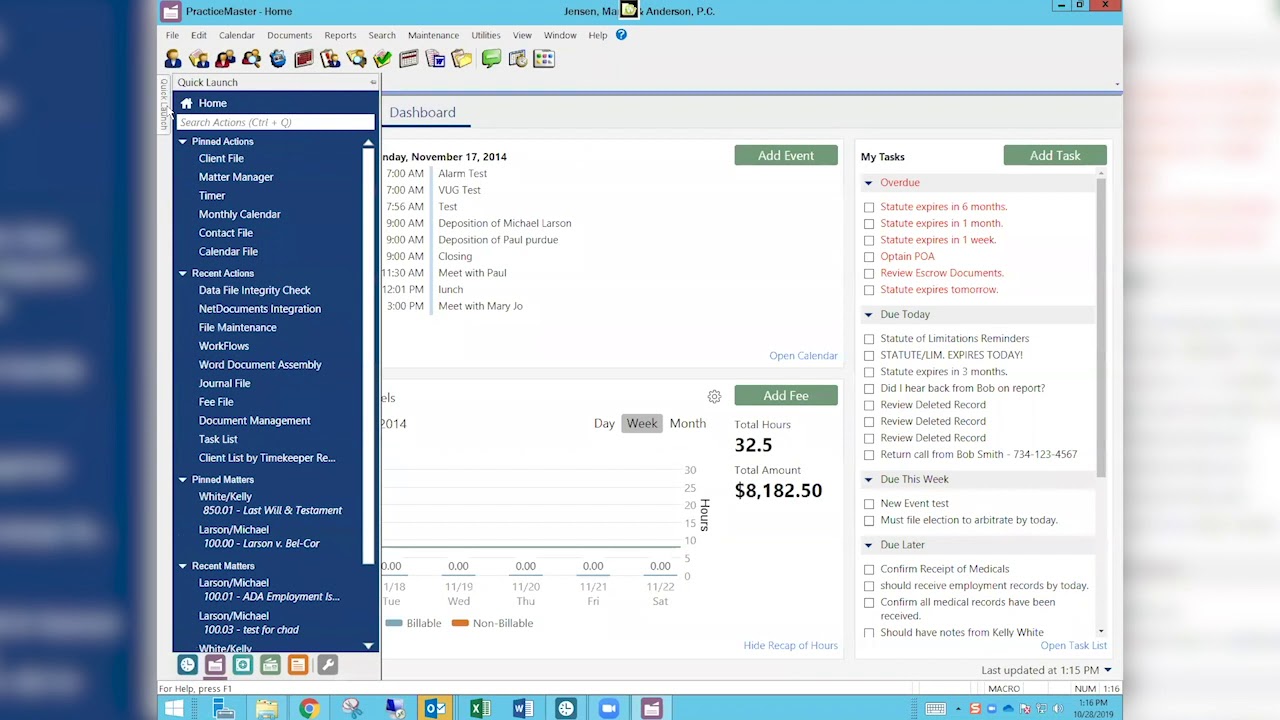Viewport: 1280px width, 720px height.
Task: Open Excel from the taskbar
Action: pyautogui.click(x=480, y=709)
